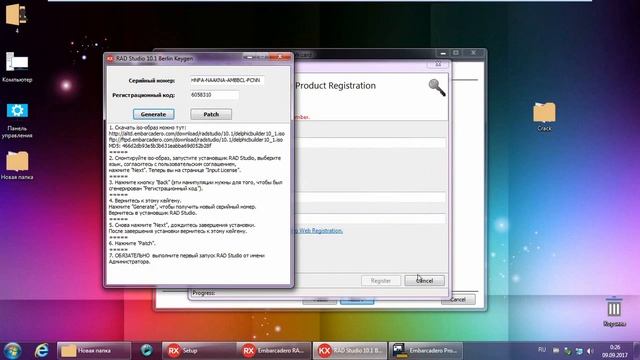Switch to the Setup taskbar item

coord(199,351)
